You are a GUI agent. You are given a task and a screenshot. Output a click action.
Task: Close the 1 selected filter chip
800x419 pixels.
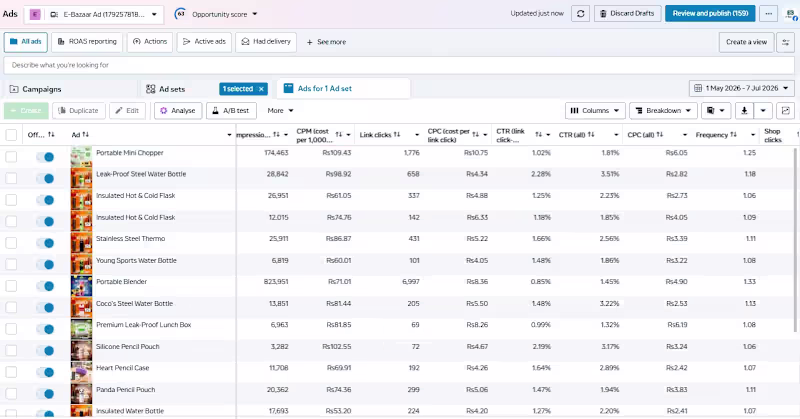pos(261,89)
